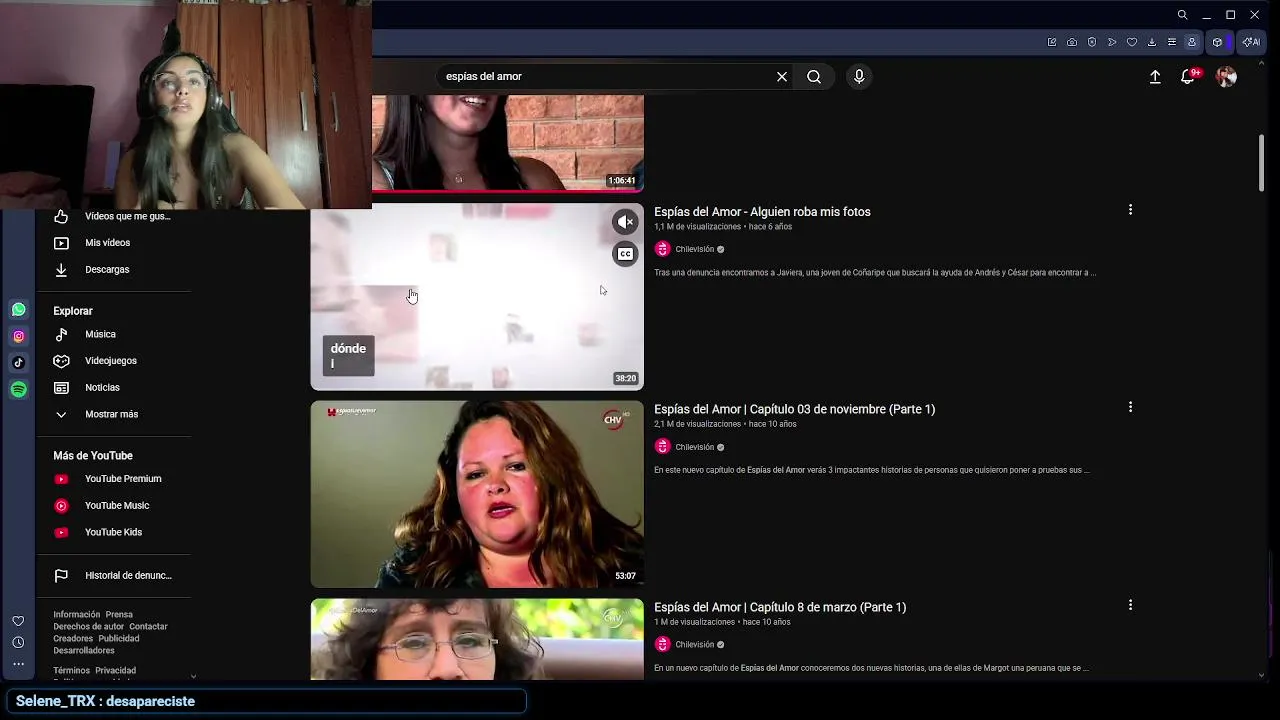This screenshot has height=720, width=1280.
Task: Open Opera's search-in-tabs magnifier icon
Action: [x=1182, y=15]
